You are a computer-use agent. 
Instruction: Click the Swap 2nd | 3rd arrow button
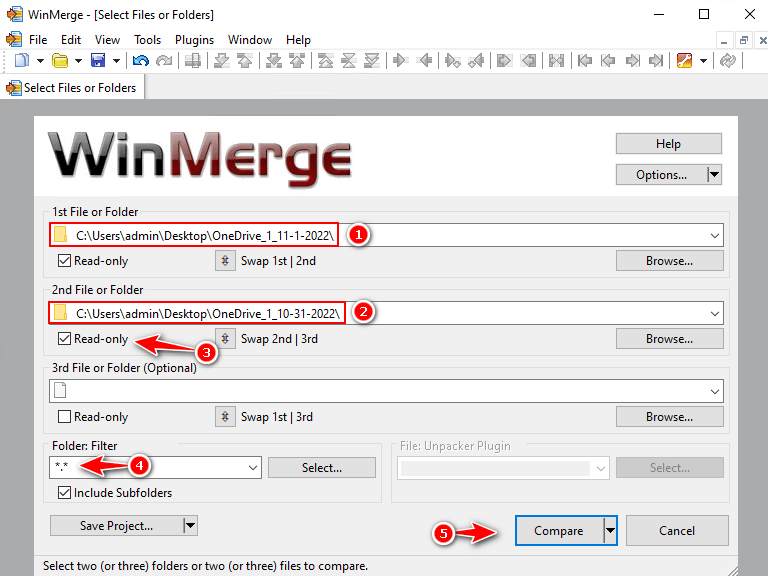225,338
